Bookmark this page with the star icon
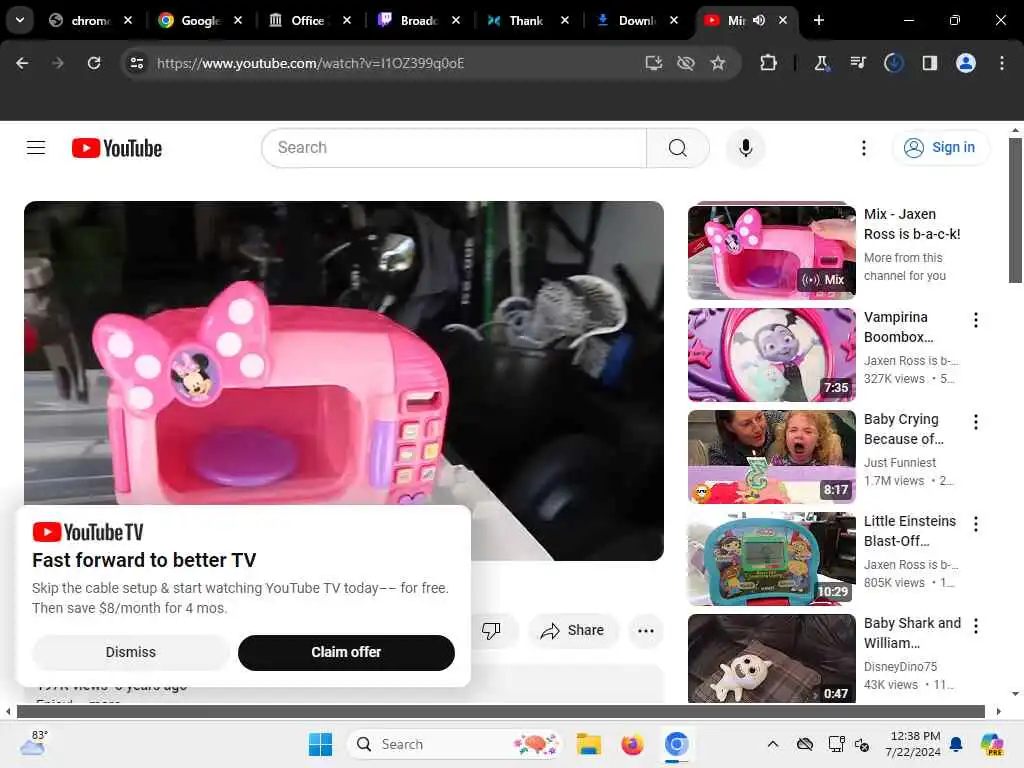 (718, 63)
